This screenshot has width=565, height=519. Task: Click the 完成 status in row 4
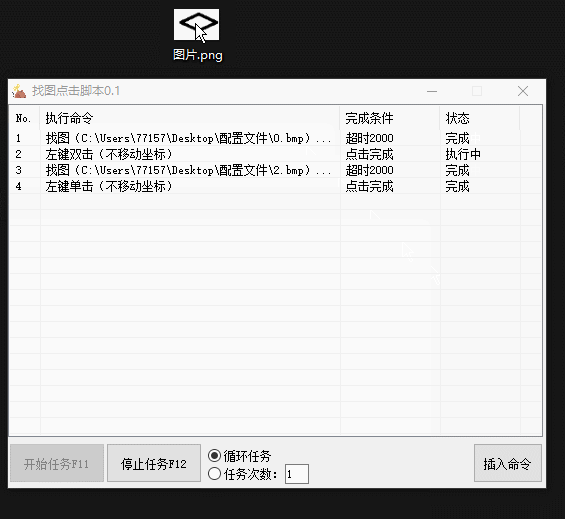(457, 186)
